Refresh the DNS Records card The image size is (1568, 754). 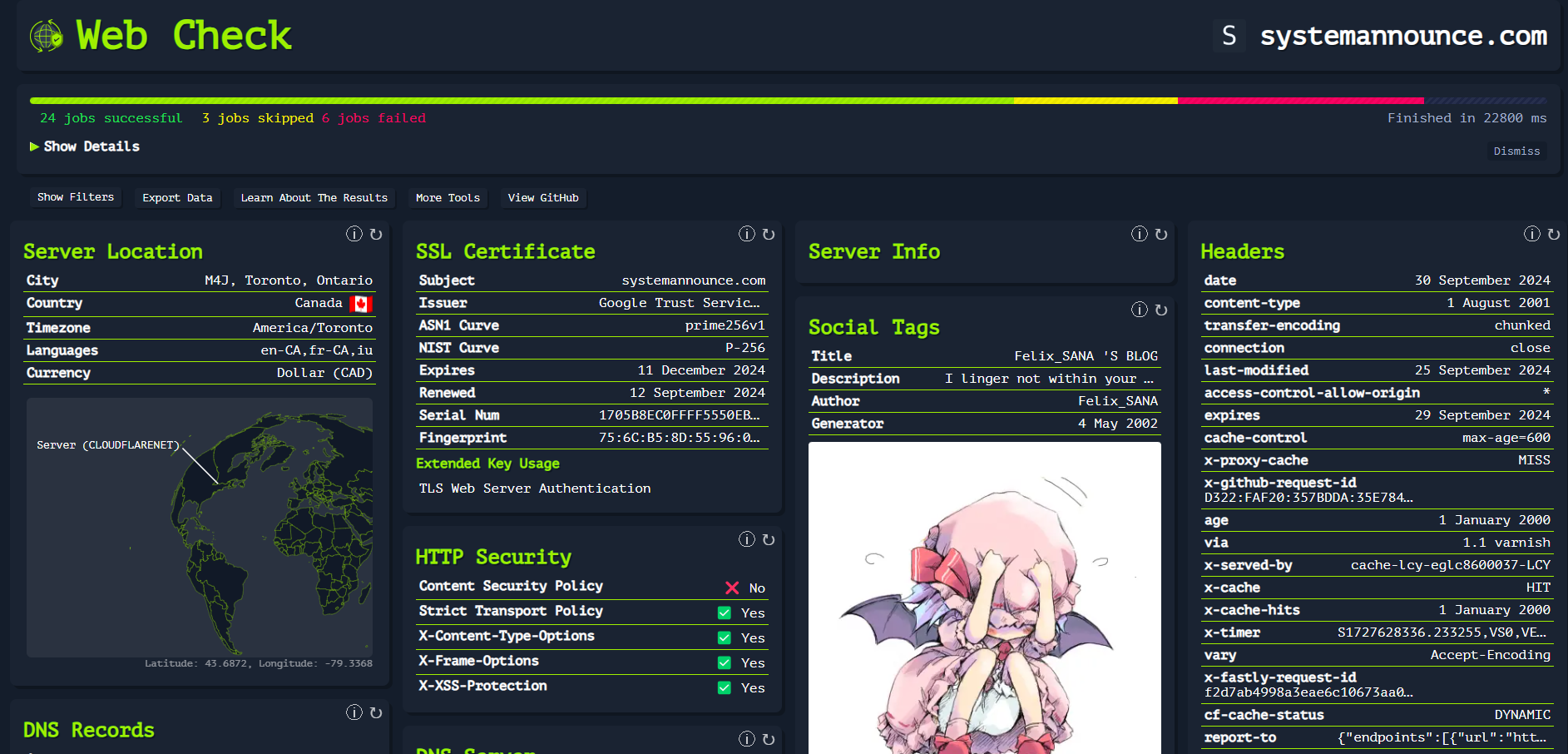point(376,712)
